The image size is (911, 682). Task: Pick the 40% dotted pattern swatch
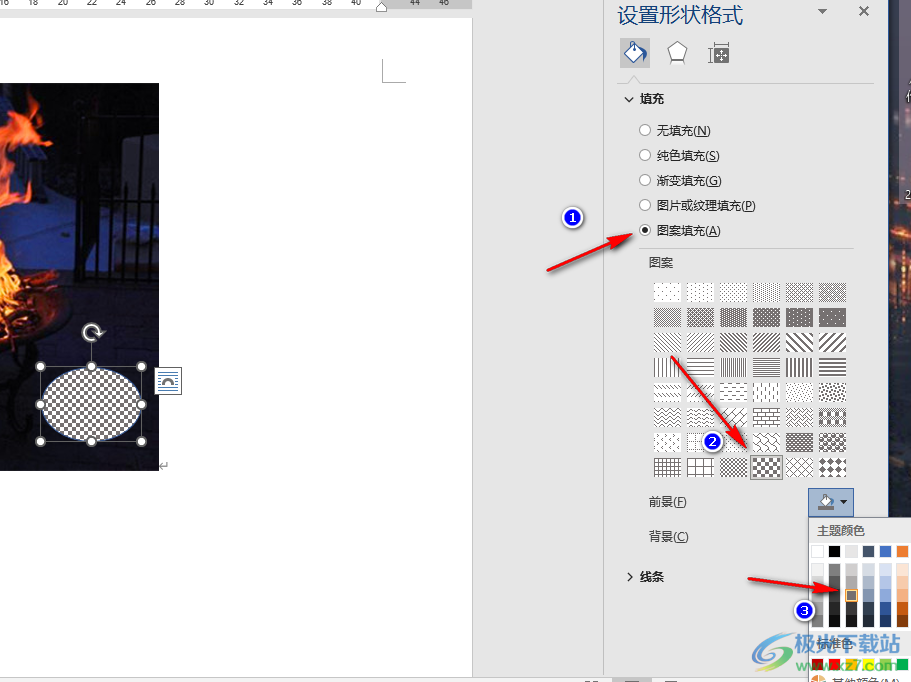[x=833, y=292]
